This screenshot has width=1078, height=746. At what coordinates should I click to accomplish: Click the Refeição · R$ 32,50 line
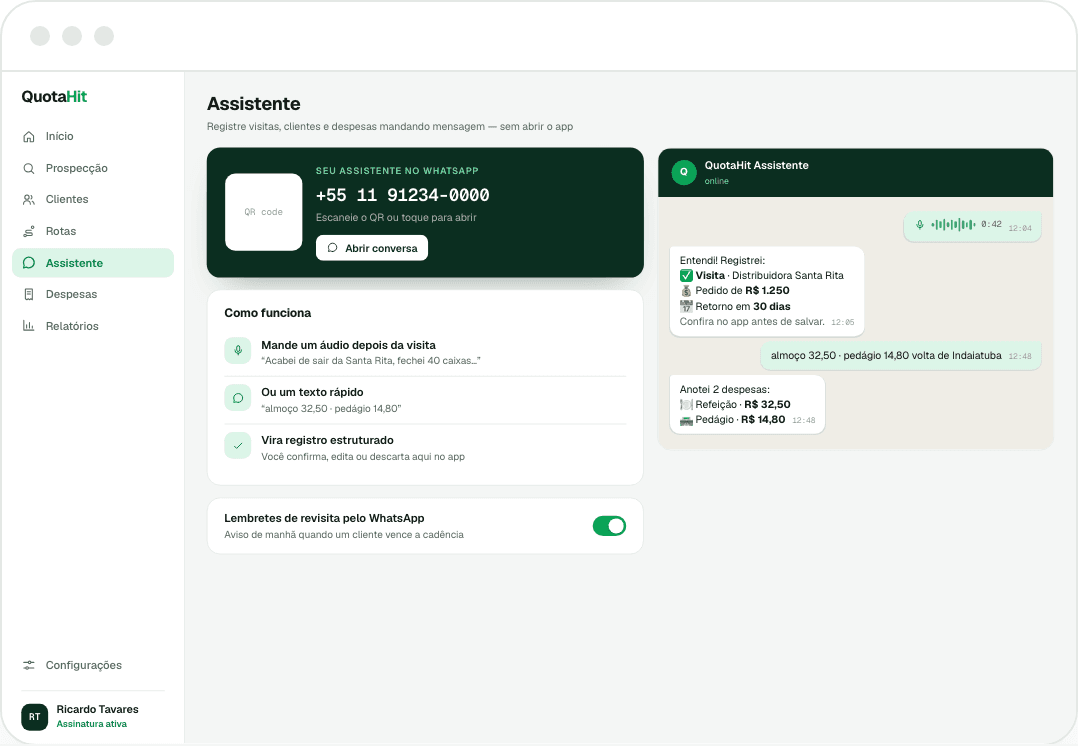pos(735,404)
